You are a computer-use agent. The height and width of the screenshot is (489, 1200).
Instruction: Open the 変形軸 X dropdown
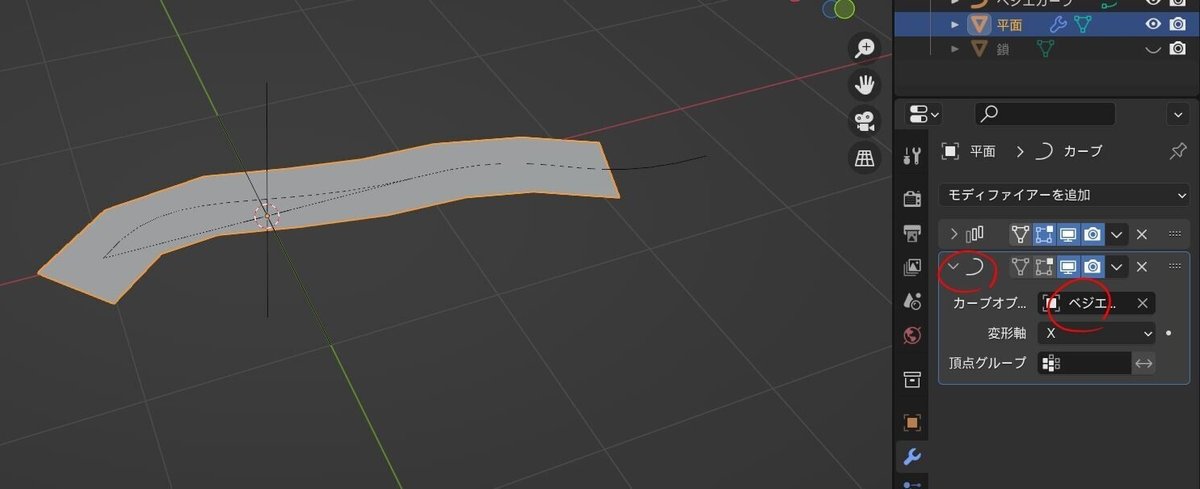point(1097,333)
